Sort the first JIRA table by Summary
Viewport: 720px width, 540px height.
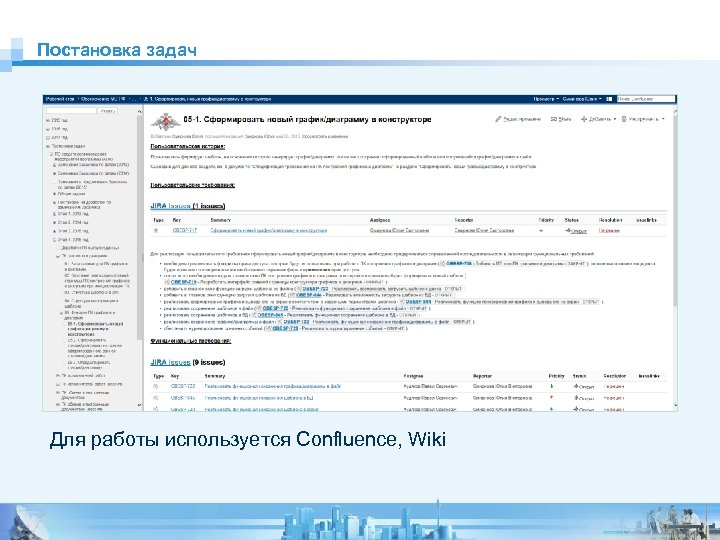click(221, 220)
